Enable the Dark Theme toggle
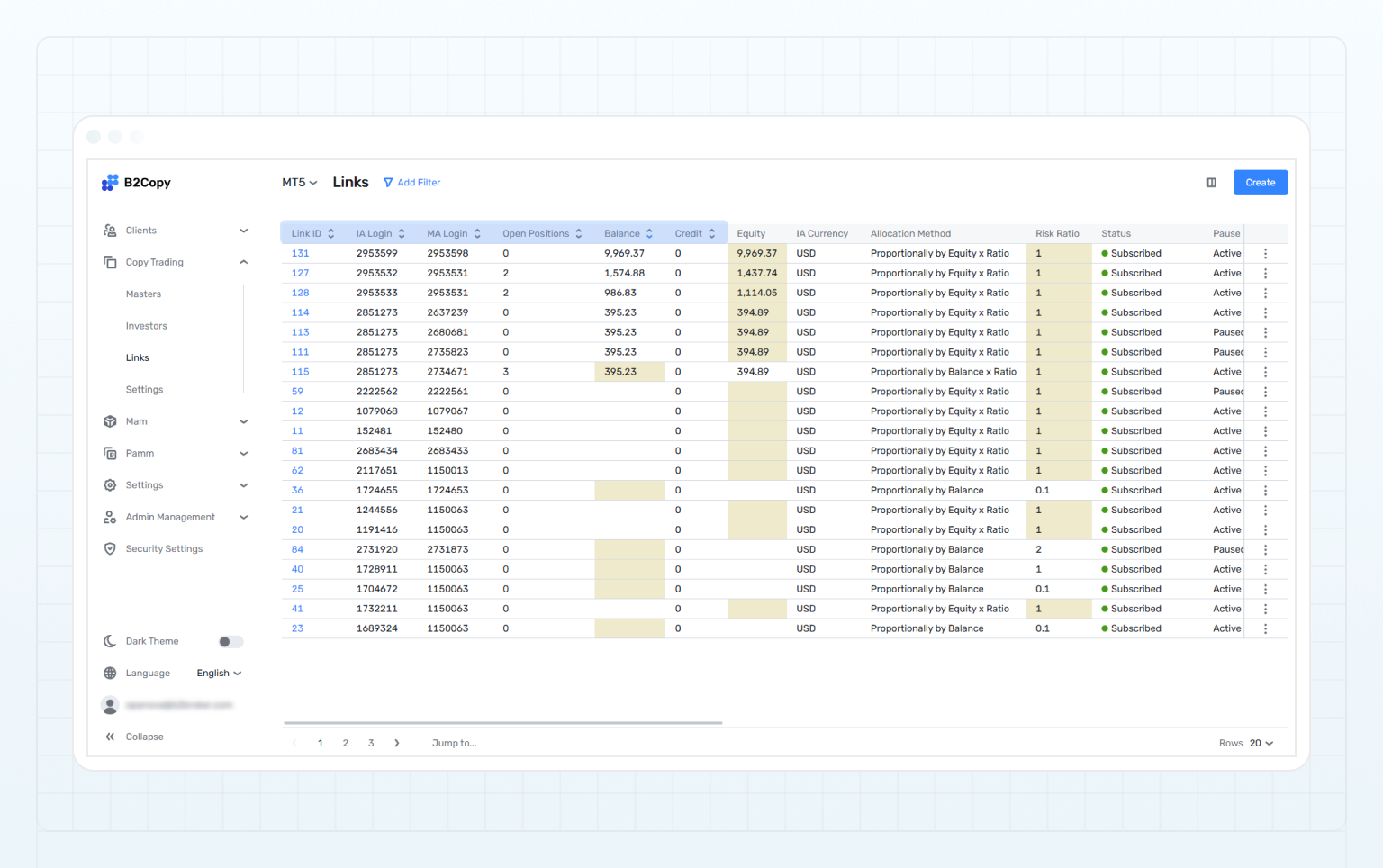The width and height of the screenshot is (1383, 868). (x=230, y=642)
